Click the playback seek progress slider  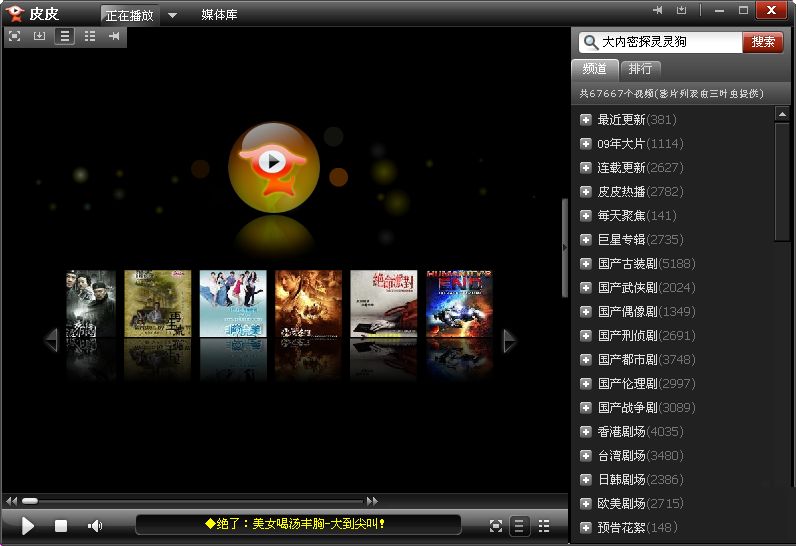(192, 501)
